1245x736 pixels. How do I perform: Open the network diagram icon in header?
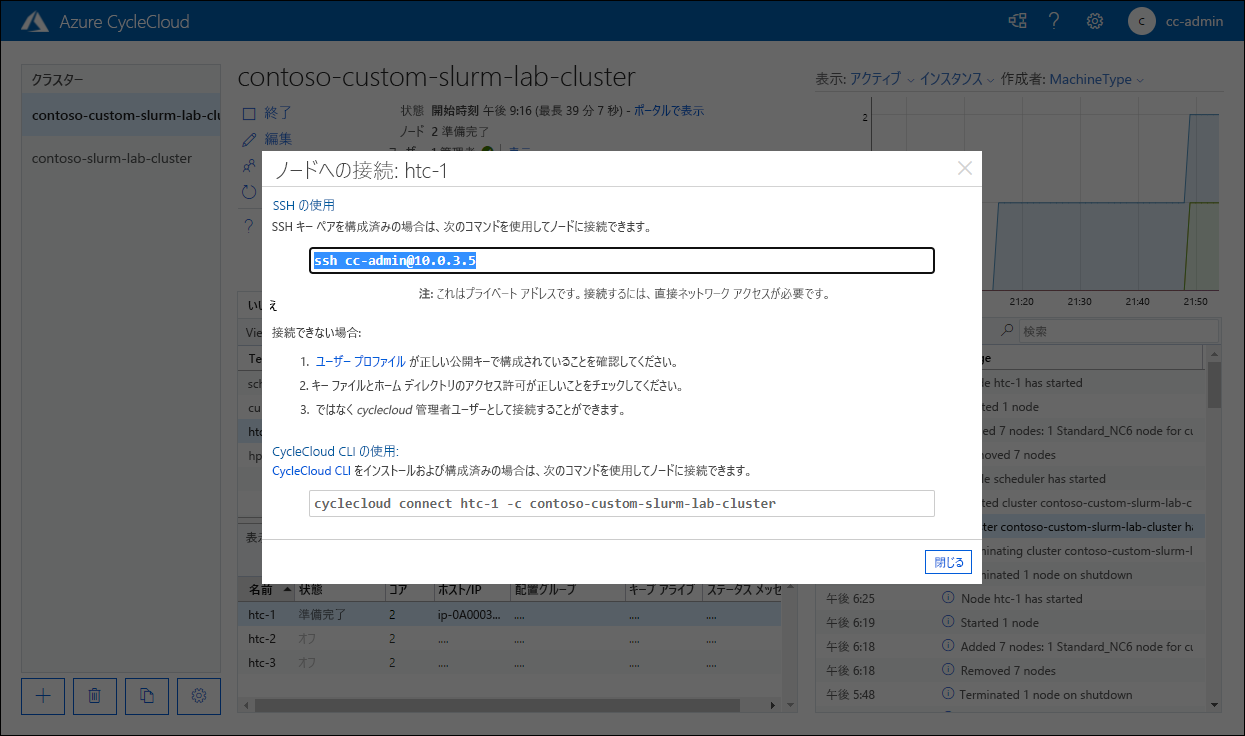click(x=1018, y=21)
